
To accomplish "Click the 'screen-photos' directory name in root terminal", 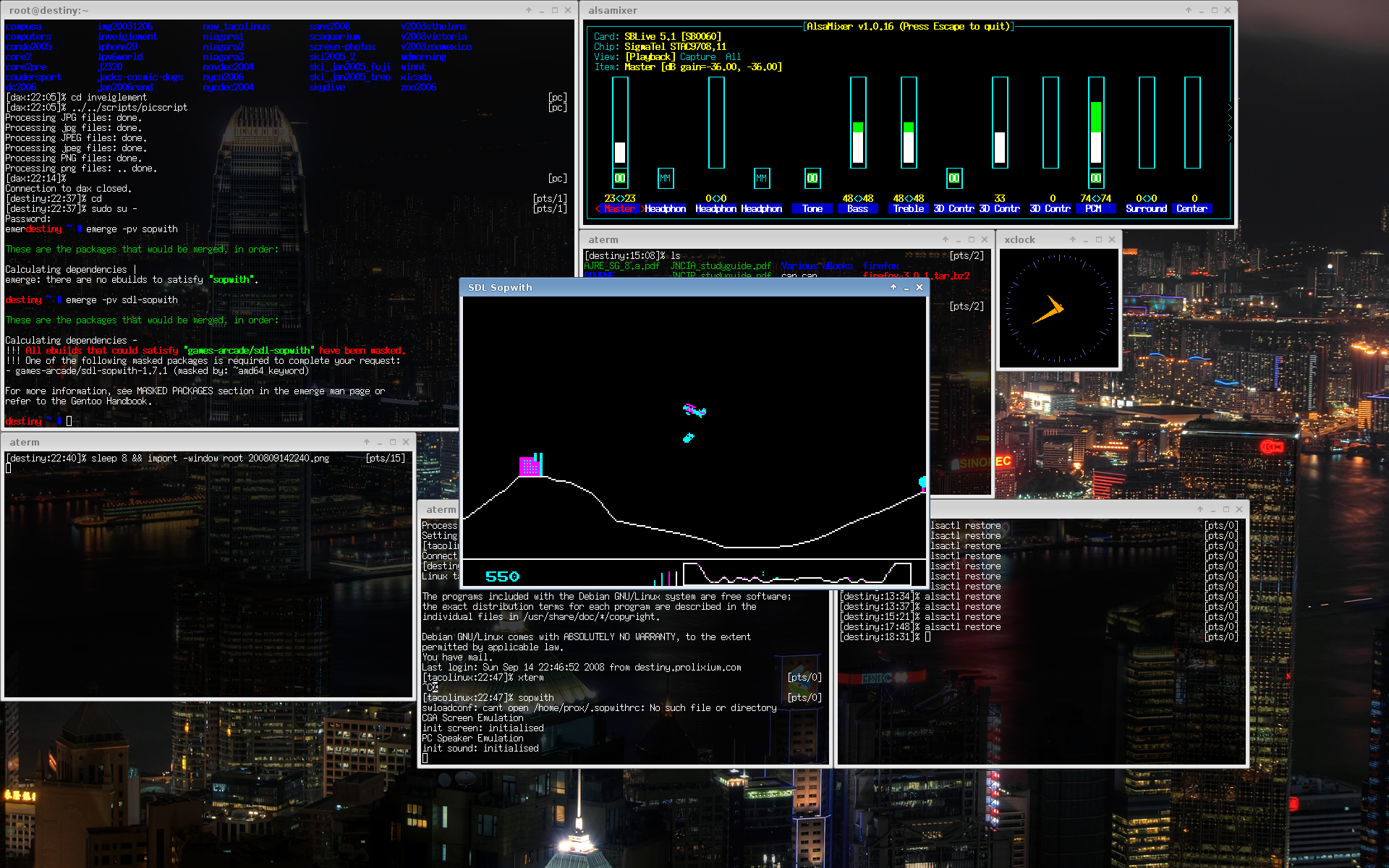I will point(343,46).
